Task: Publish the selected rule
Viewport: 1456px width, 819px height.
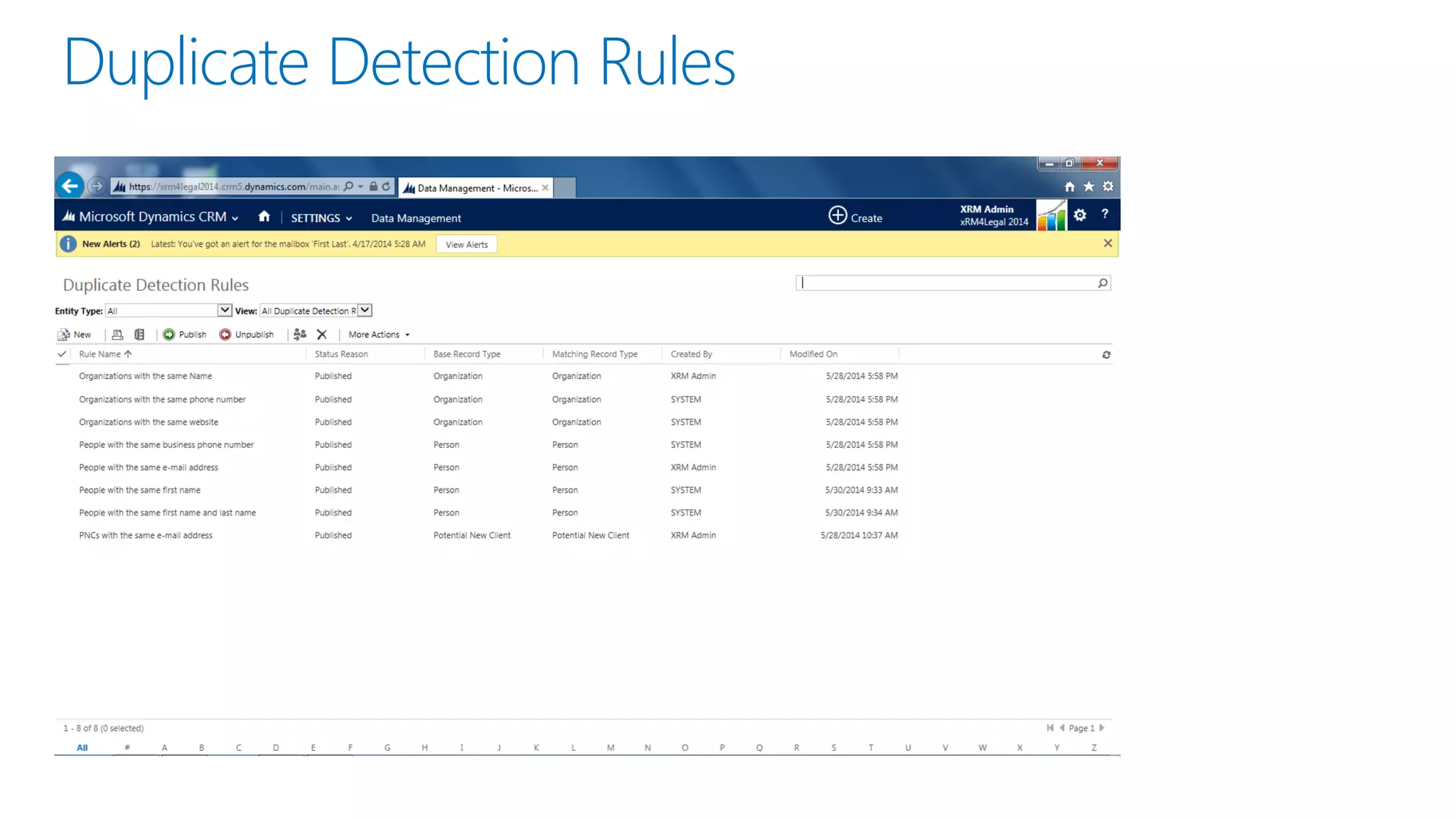Action: point(185,335)
